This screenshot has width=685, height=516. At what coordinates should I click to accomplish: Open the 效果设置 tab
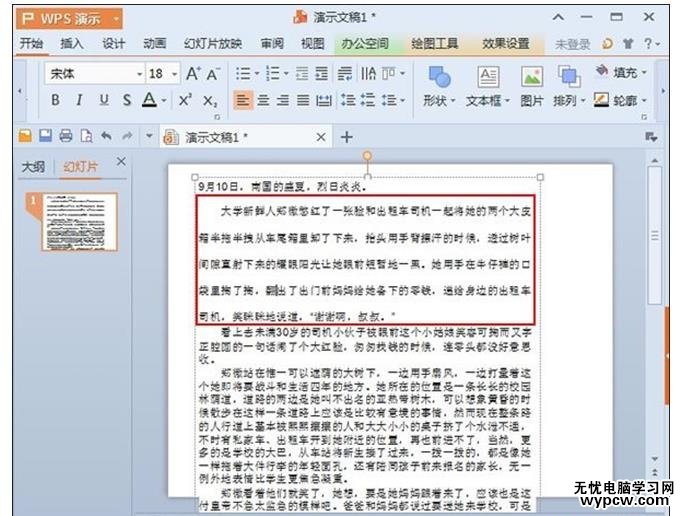click(x=505, y=43)
